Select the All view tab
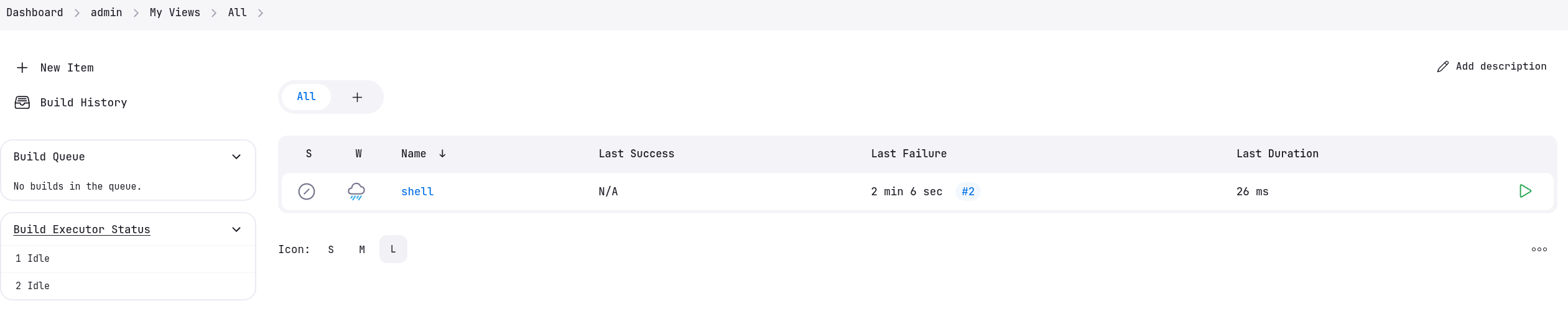 (306, 97)
